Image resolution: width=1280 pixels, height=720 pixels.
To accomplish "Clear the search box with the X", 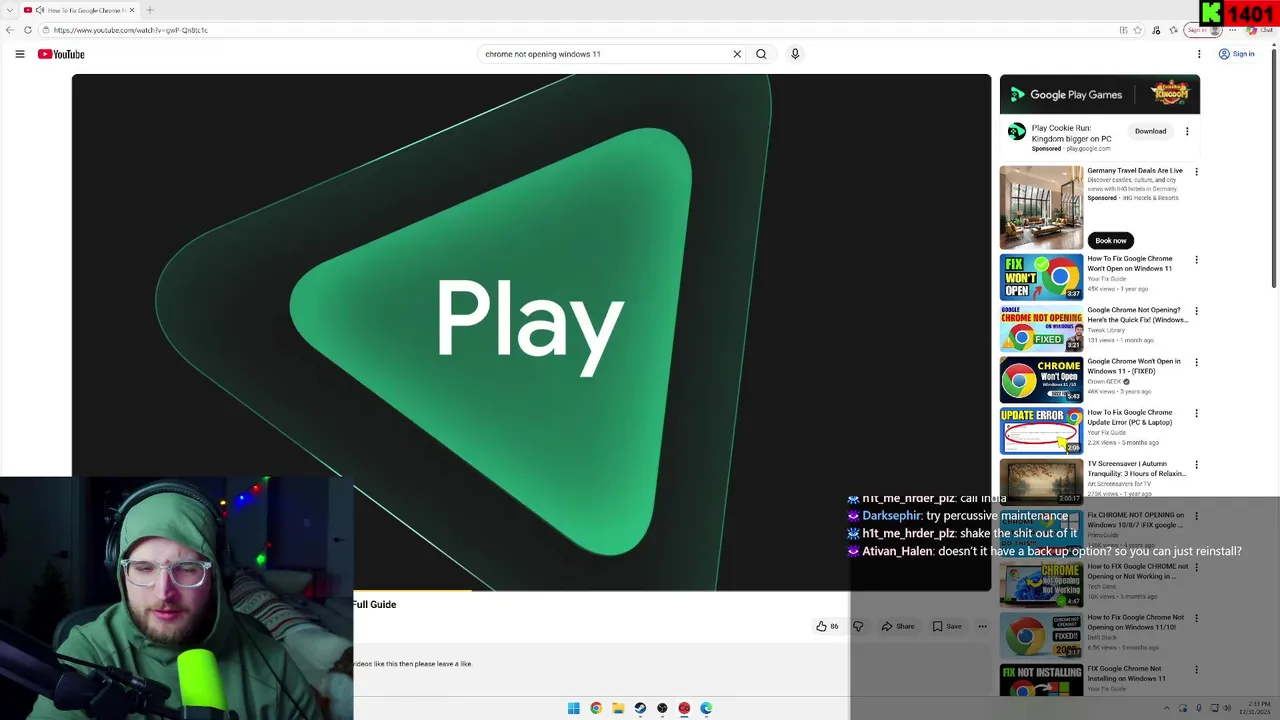I will click(737, 54).
